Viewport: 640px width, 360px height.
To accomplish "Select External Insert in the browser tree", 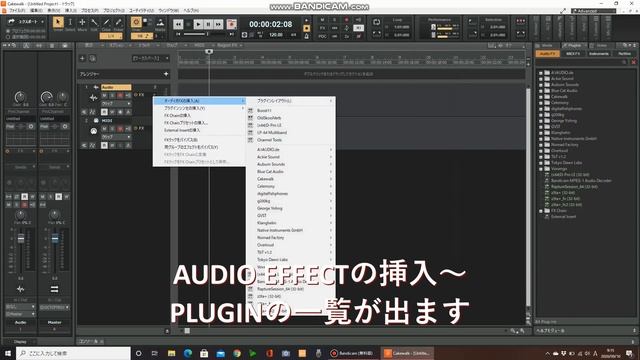I will click(x=563, y=217).
